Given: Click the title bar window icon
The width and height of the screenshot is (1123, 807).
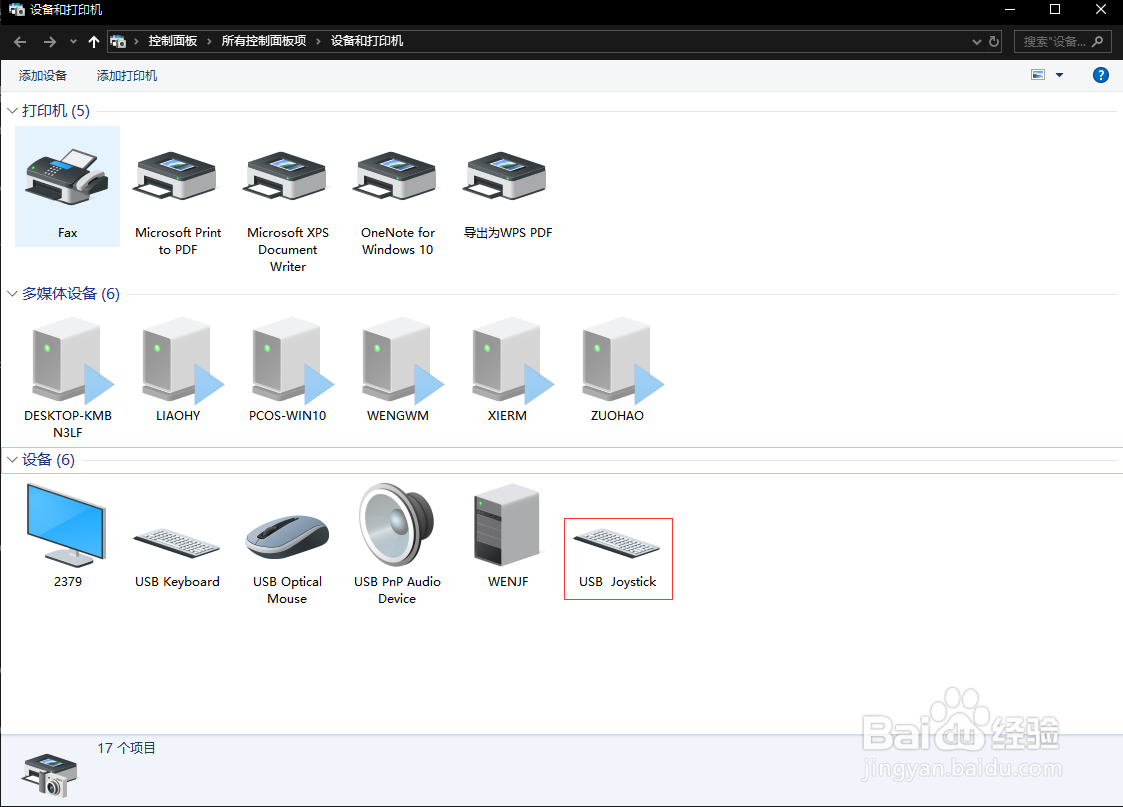Looking at the screenshot, I should pyautogui.click(x=16, y=10).
